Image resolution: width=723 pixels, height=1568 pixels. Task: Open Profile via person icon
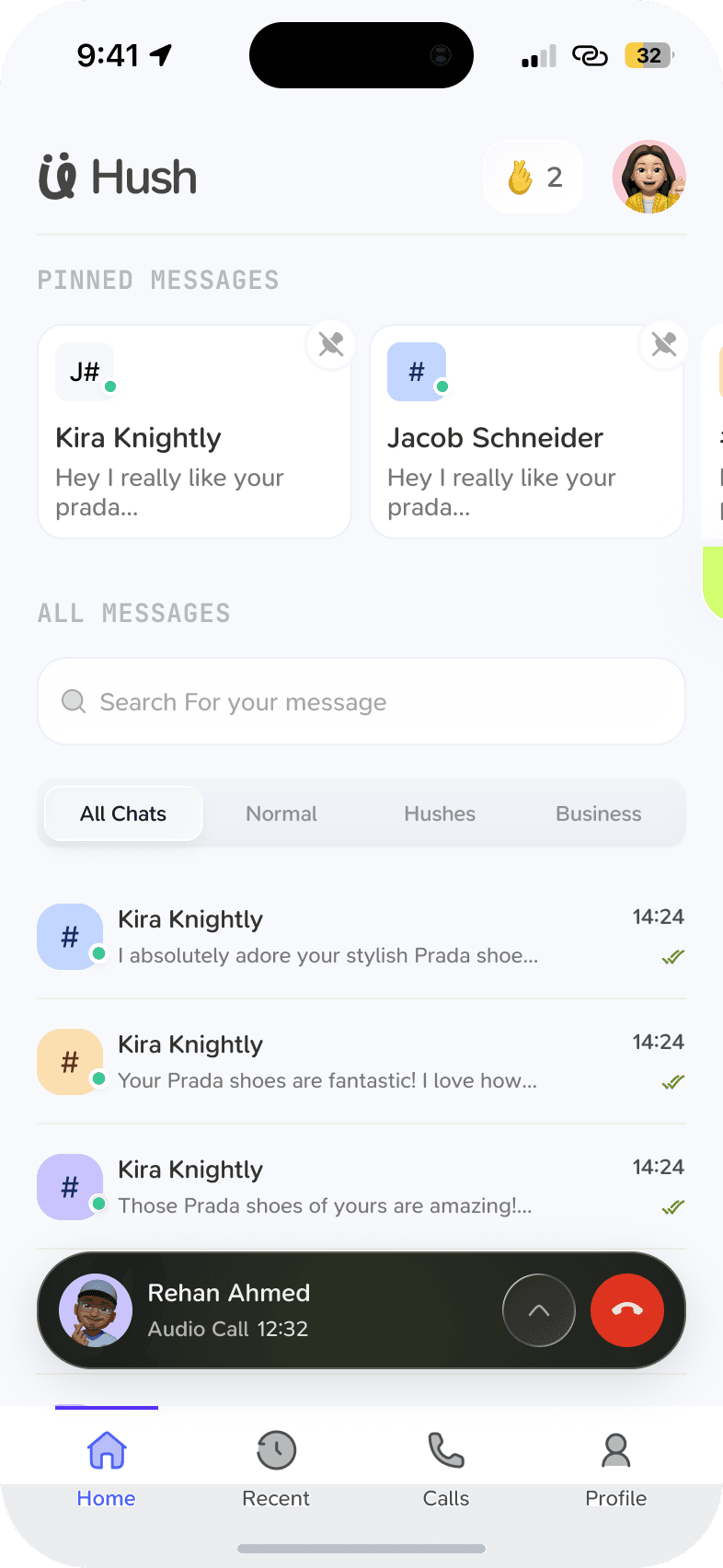615,1451
